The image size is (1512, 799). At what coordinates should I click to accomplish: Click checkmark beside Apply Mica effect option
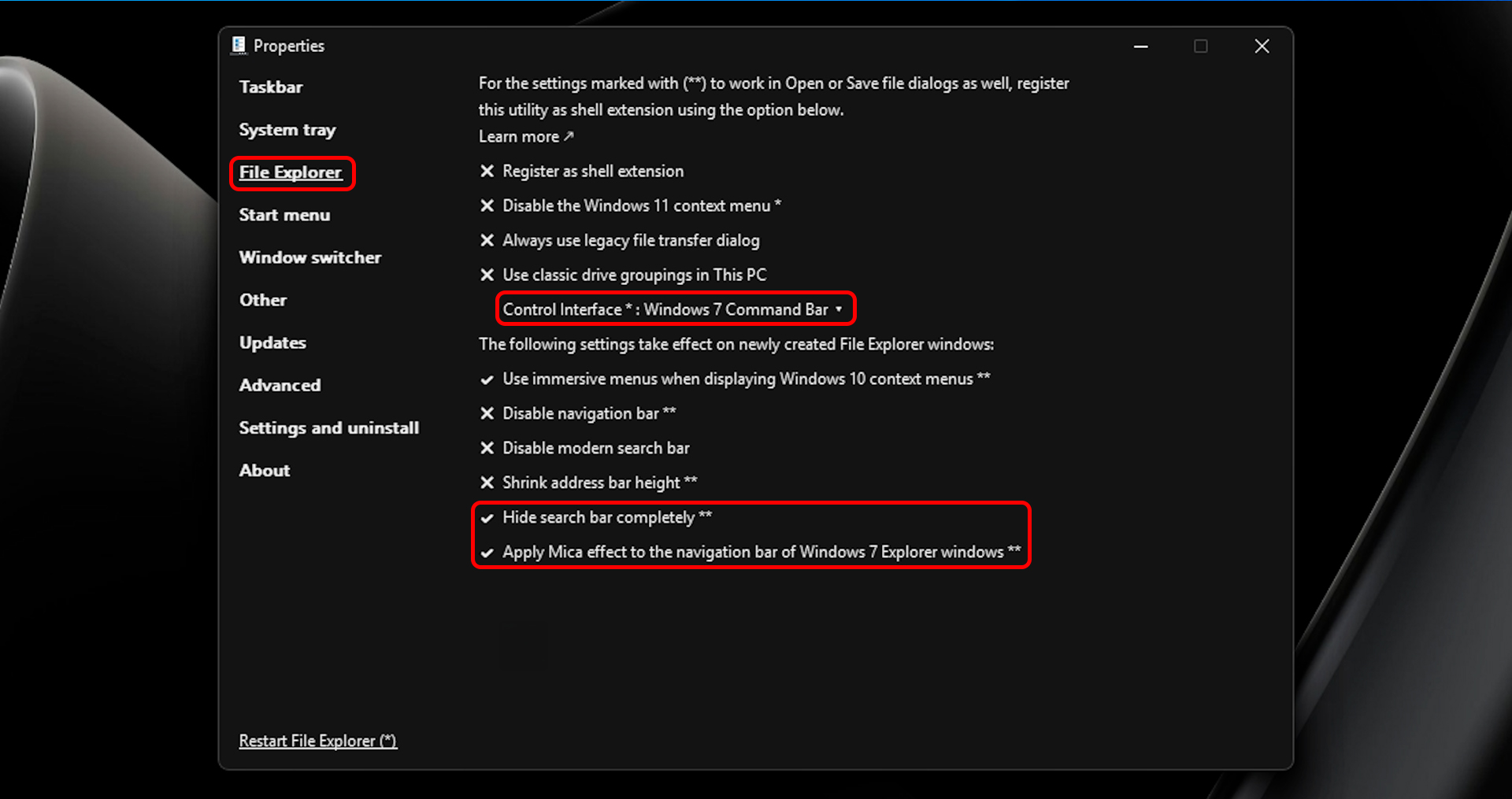487,553
